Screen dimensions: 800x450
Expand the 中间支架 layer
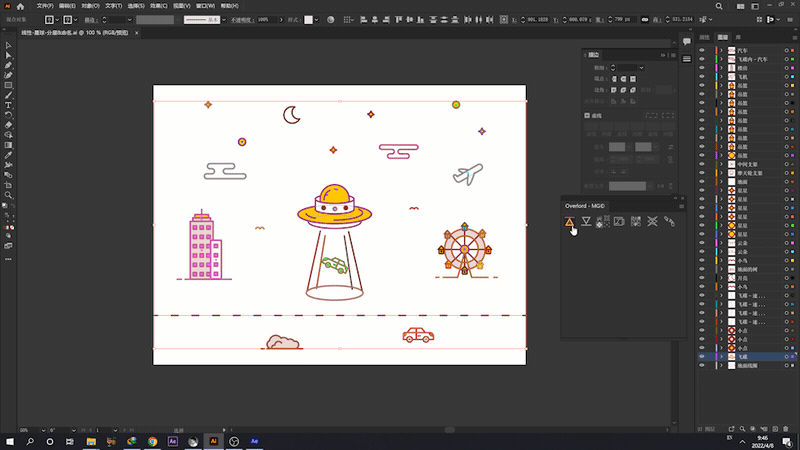pyautogui.click(x=721, y=164)
